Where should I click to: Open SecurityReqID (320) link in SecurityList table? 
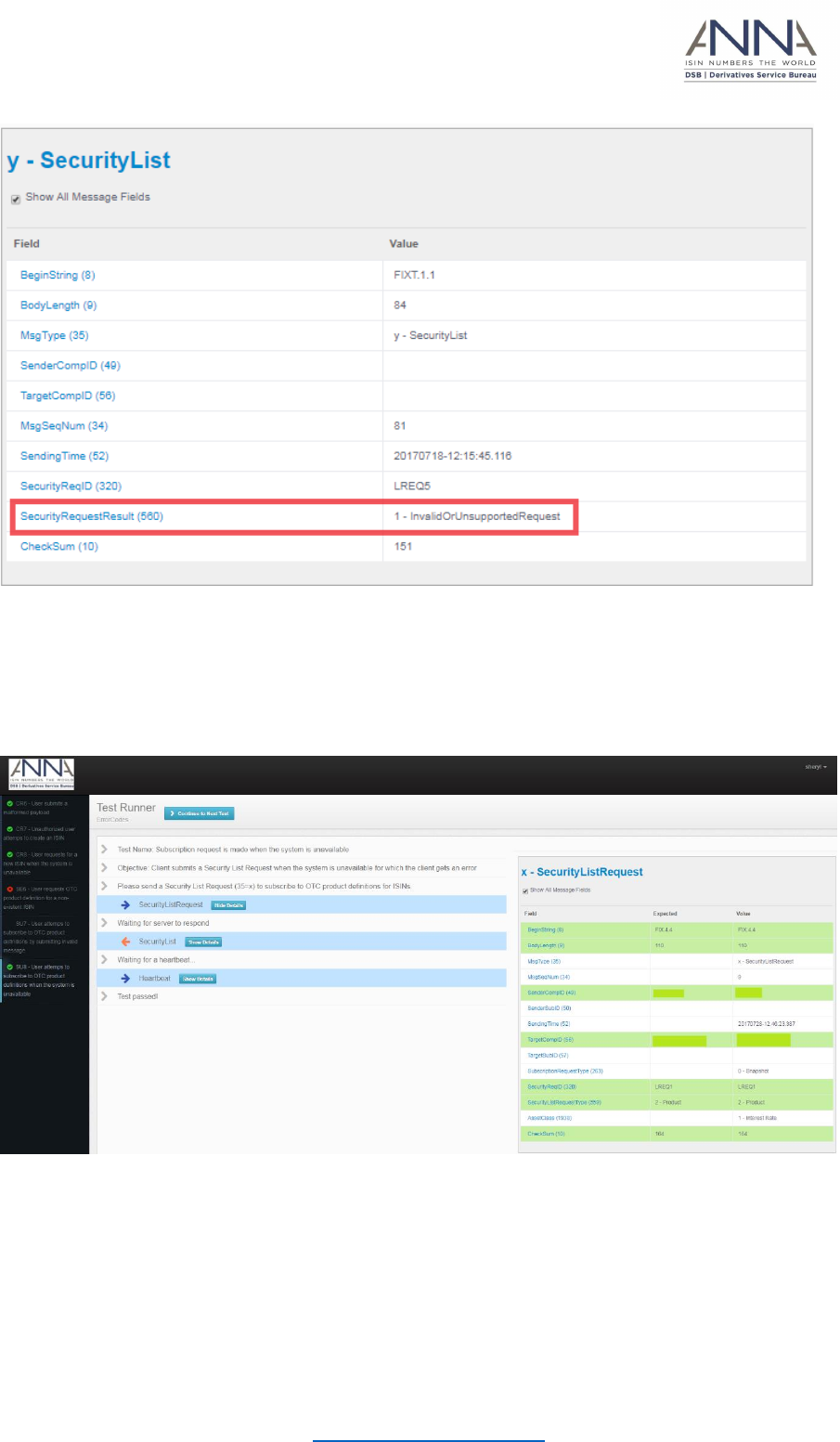[x=71, y=487]
